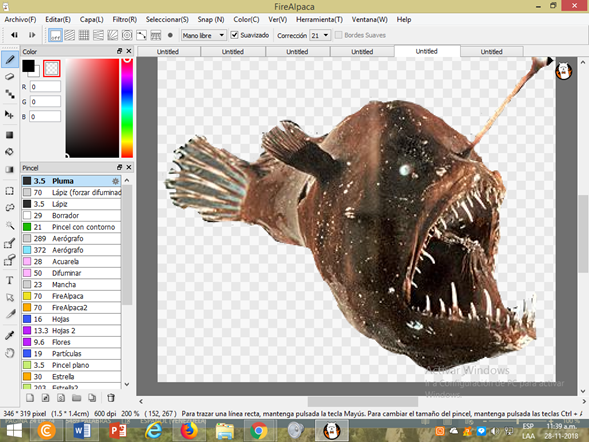The width and height of the screenshot is (589, 442).
Task: Select the Pincel con contorno brush
Action: click(71, 227)
